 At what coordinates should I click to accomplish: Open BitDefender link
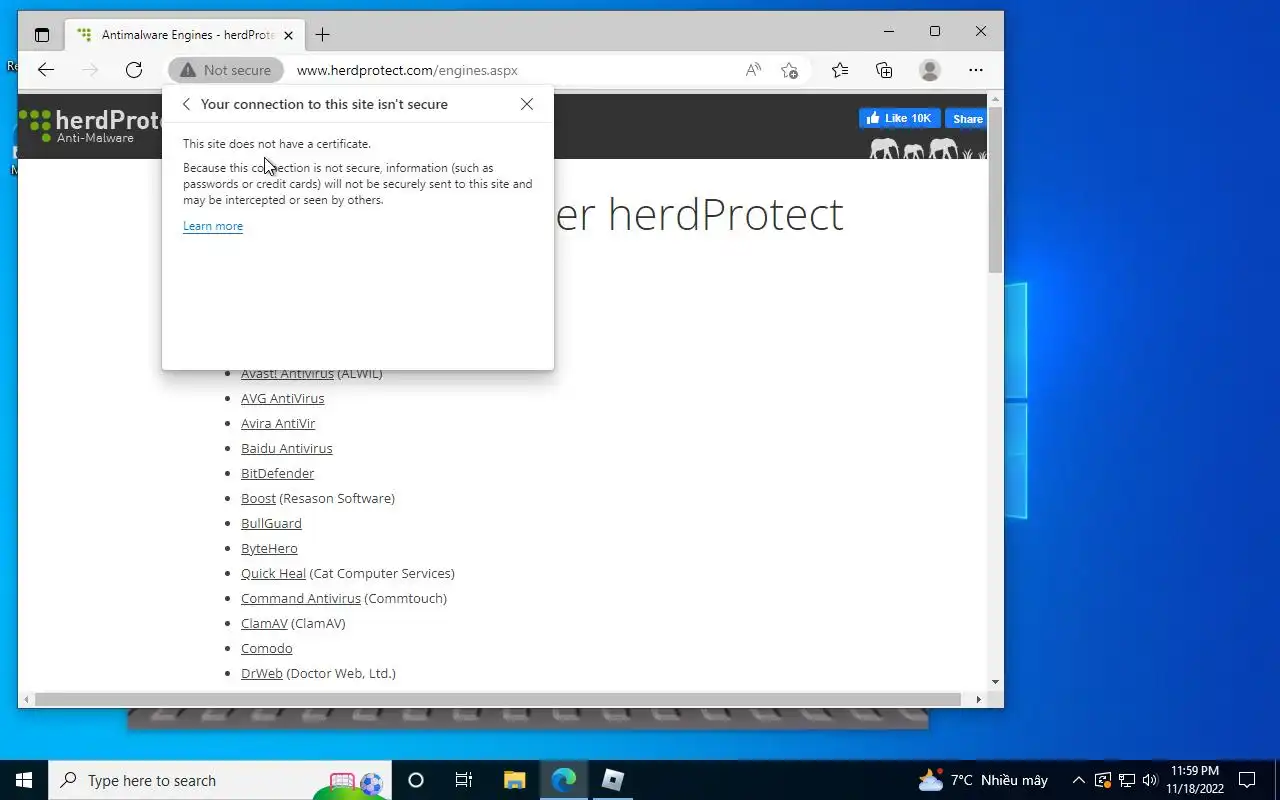[x=277, y=473]
